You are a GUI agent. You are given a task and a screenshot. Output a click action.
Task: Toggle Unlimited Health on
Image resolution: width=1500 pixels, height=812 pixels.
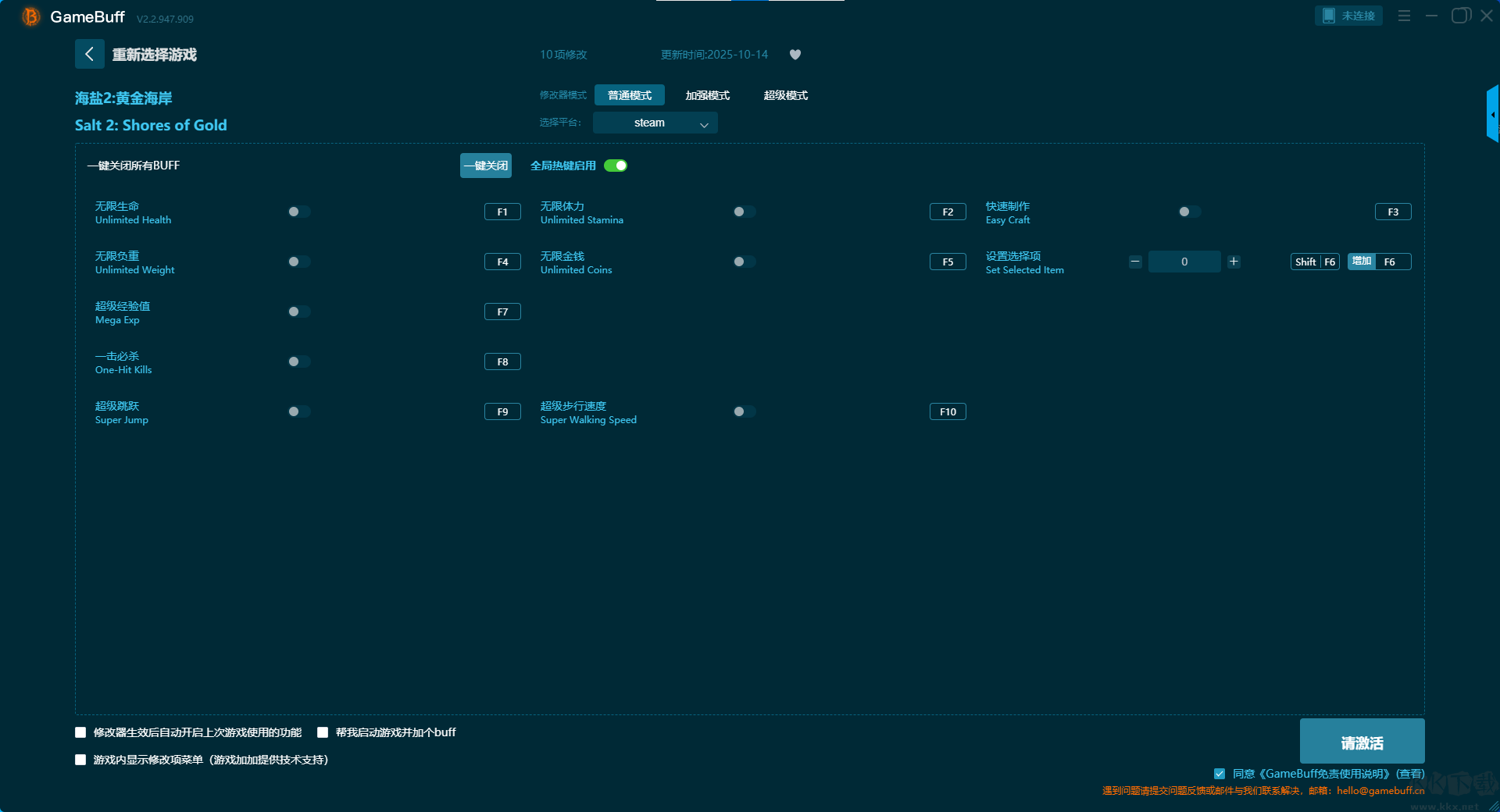coord(298,212)
